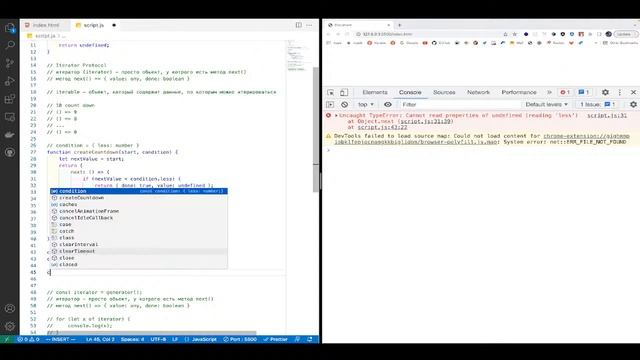Click Port : 5500 Live Server status

[x=240, y=339]
